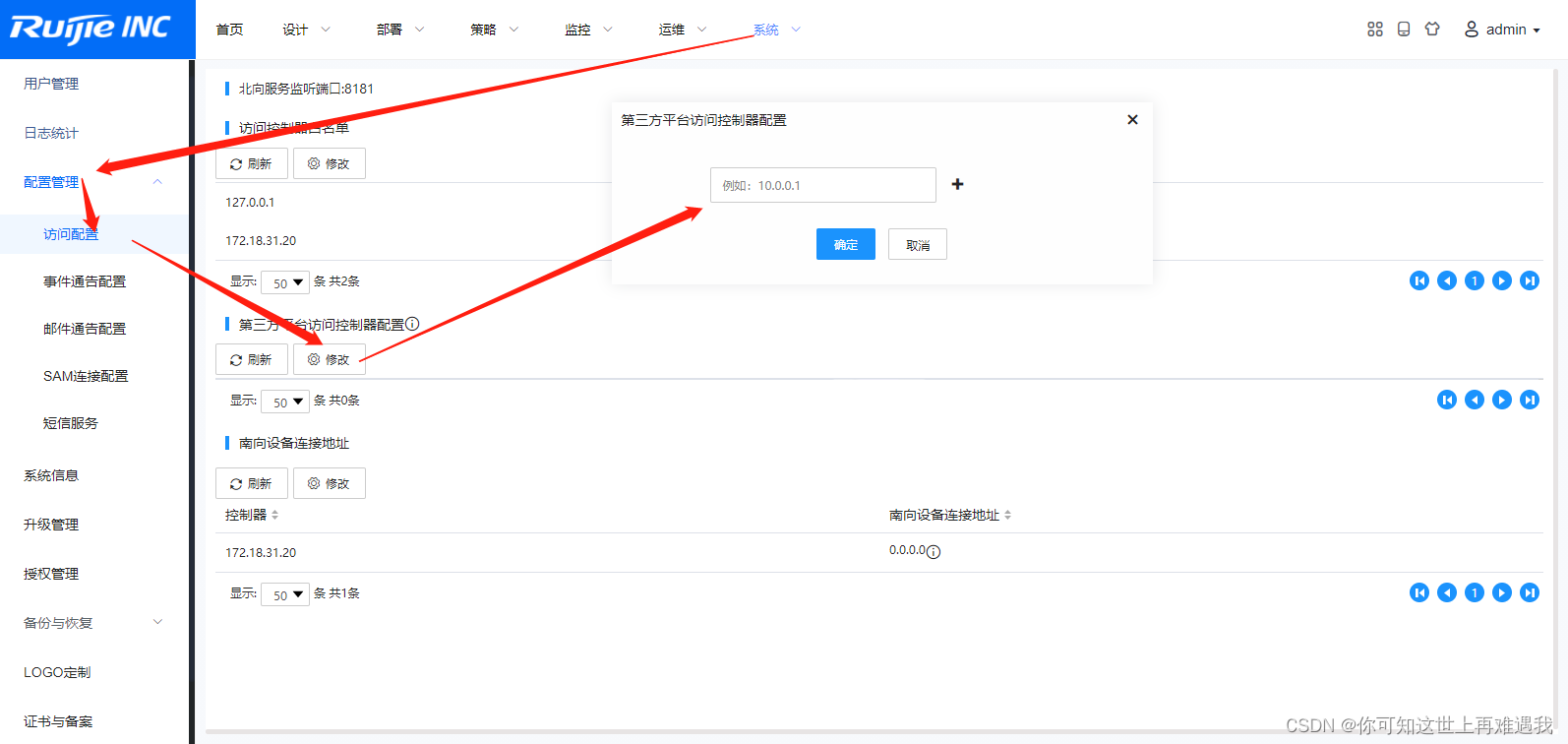Click info icon next to 第三方平台访问控制器配置
The height and width of the screenshot is (744, 1568).
412,324
